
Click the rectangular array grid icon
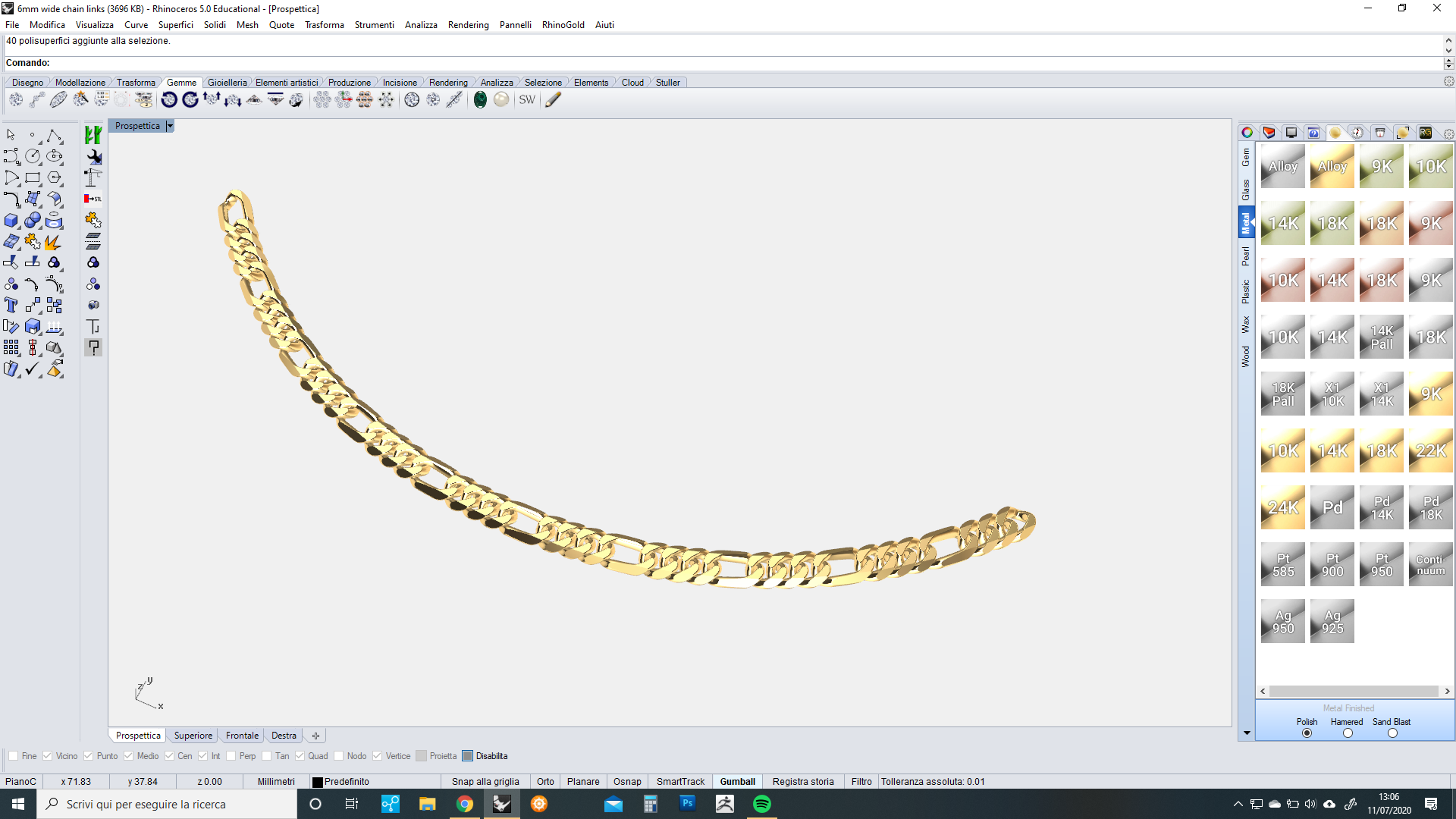pos(11,347)
